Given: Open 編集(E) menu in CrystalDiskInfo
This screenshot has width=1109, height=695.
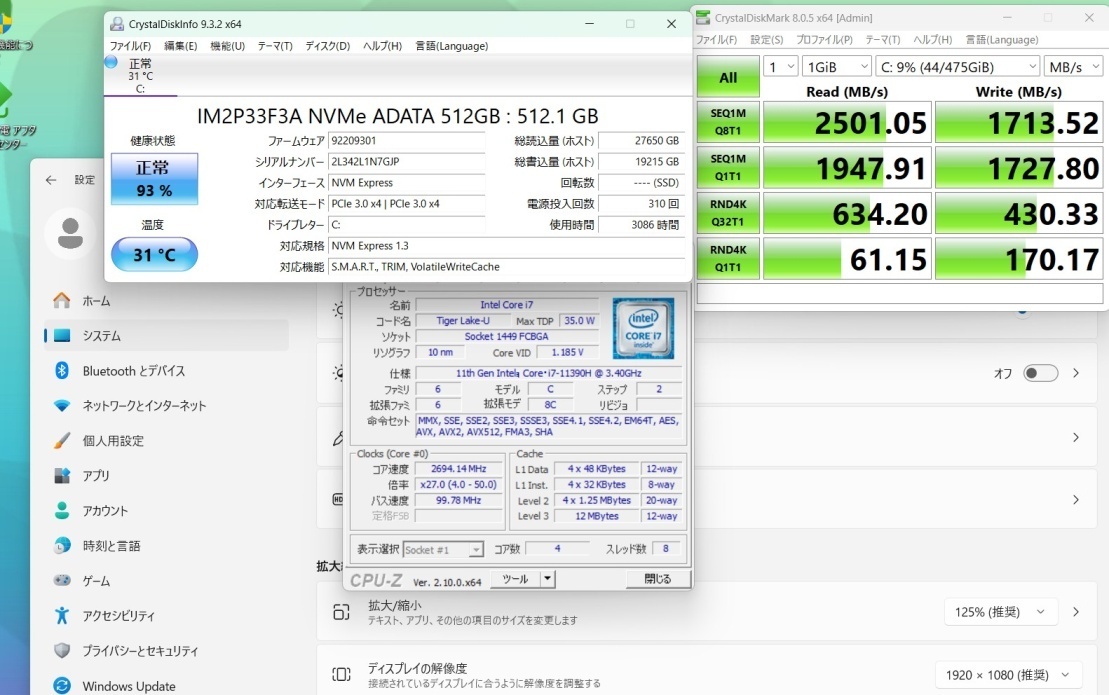Looking at the screenshot, I should click(x=180, y=46).
